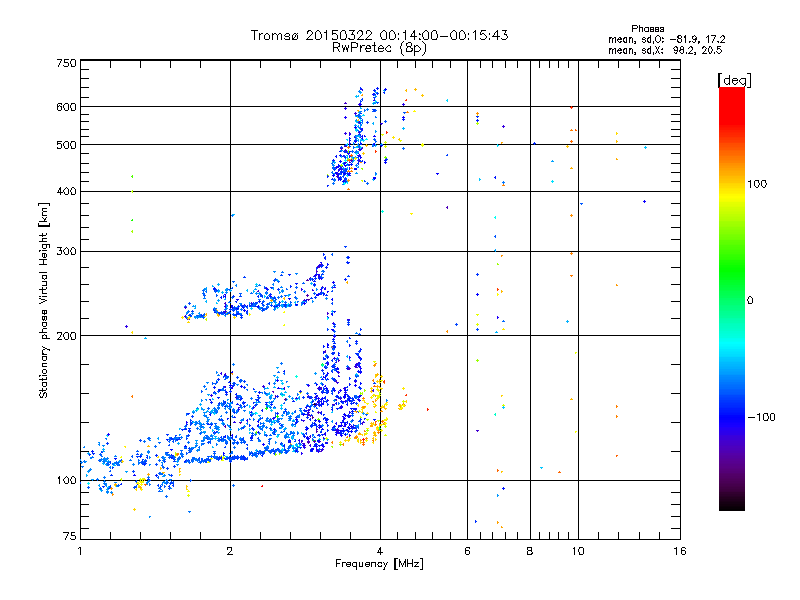Click the 'Stationary phase Virtual Height [km]' axis label

coord(44,300)
